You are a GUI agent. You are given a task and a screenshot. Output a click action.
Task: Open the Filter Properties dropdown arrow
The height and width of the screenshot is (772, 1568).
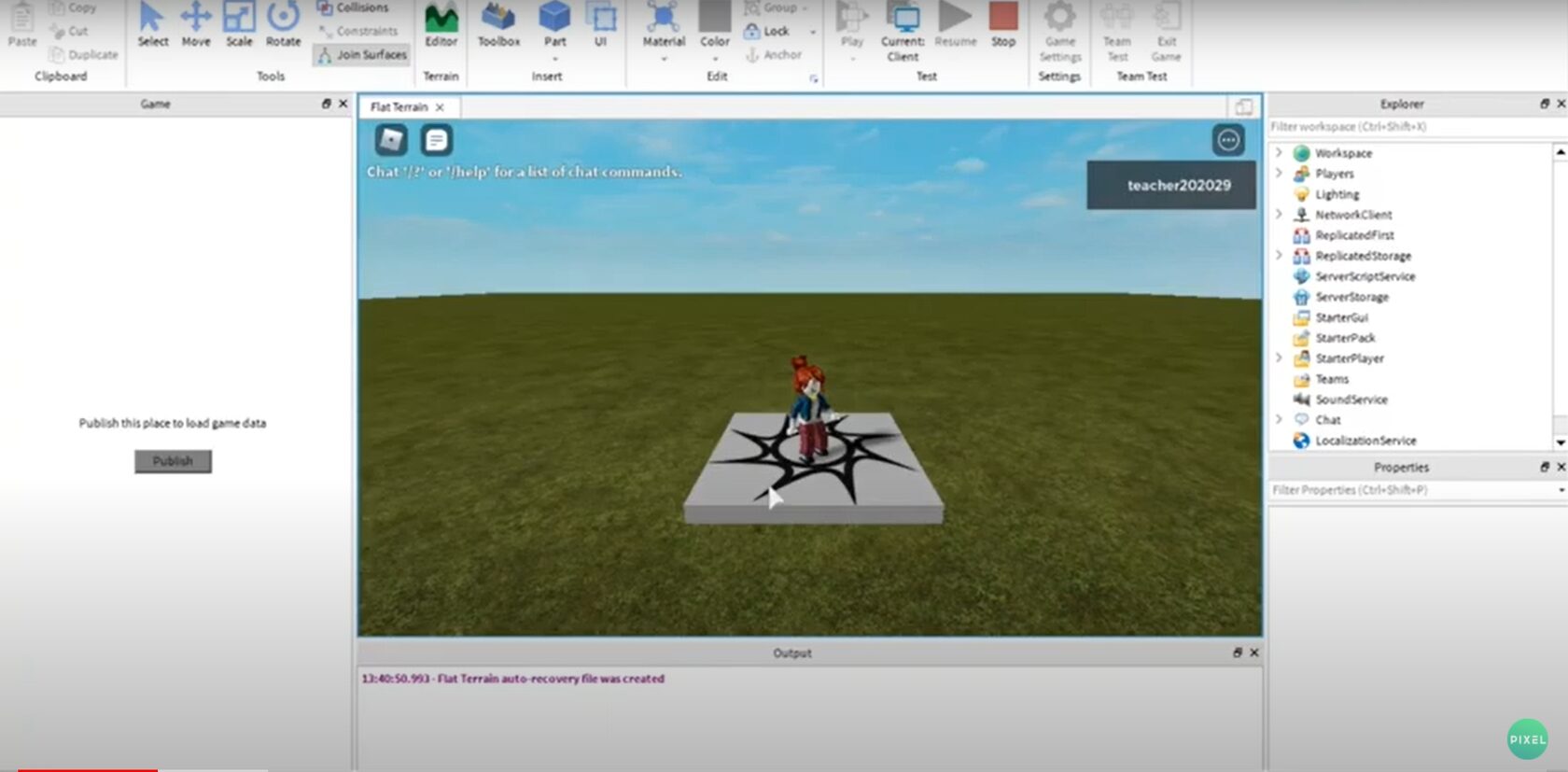click(1561, 489)
